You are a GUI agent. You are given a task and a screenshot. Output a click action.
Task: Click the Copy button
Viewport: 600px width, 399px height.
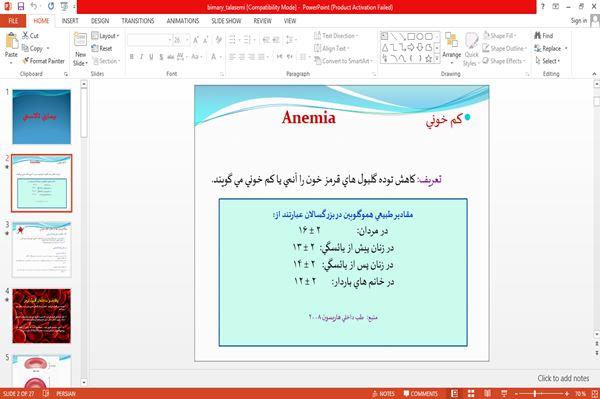33,48
